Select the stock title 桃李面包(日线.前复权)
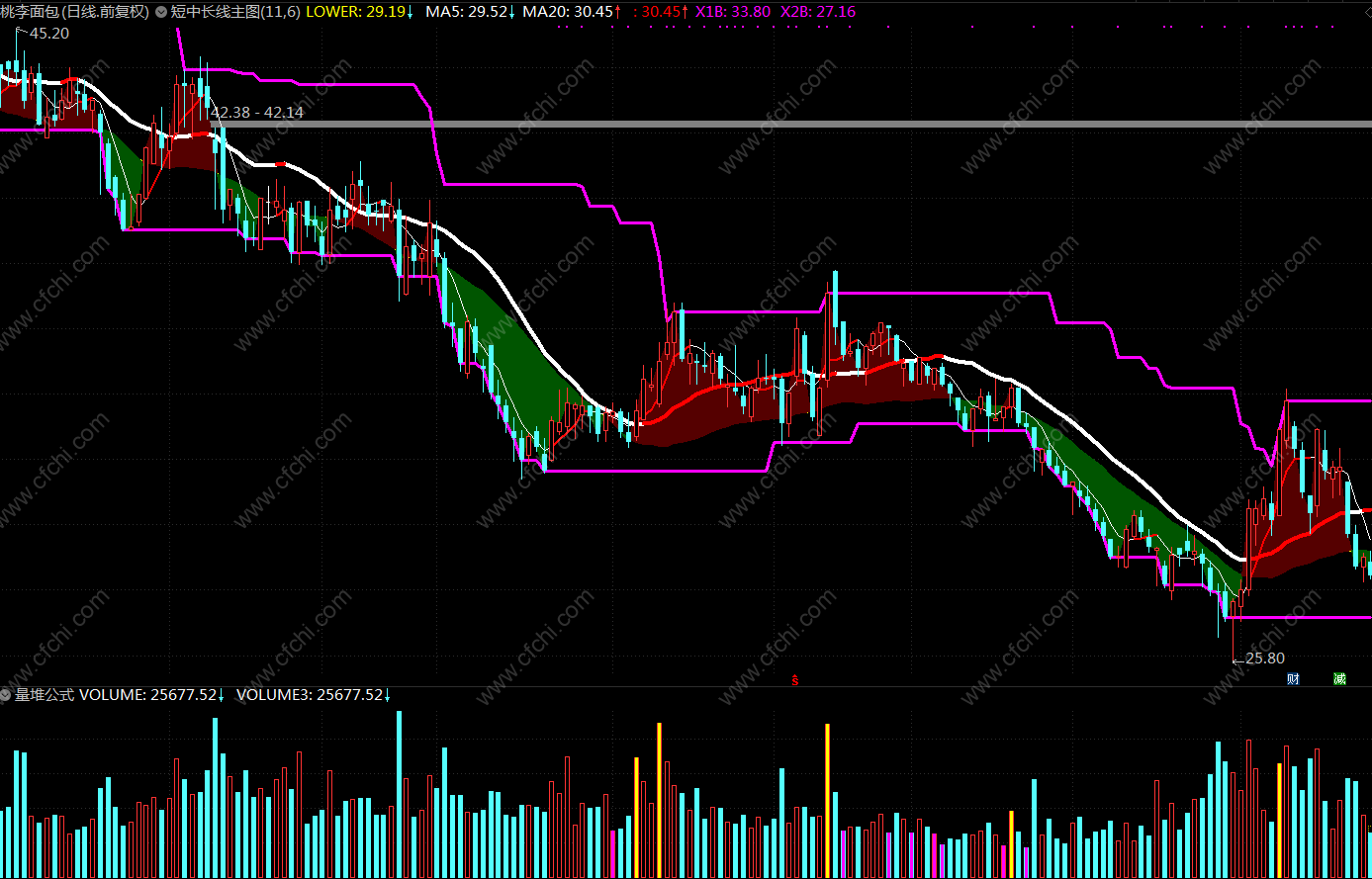1372x879 pixels. (x=75, y=12)
